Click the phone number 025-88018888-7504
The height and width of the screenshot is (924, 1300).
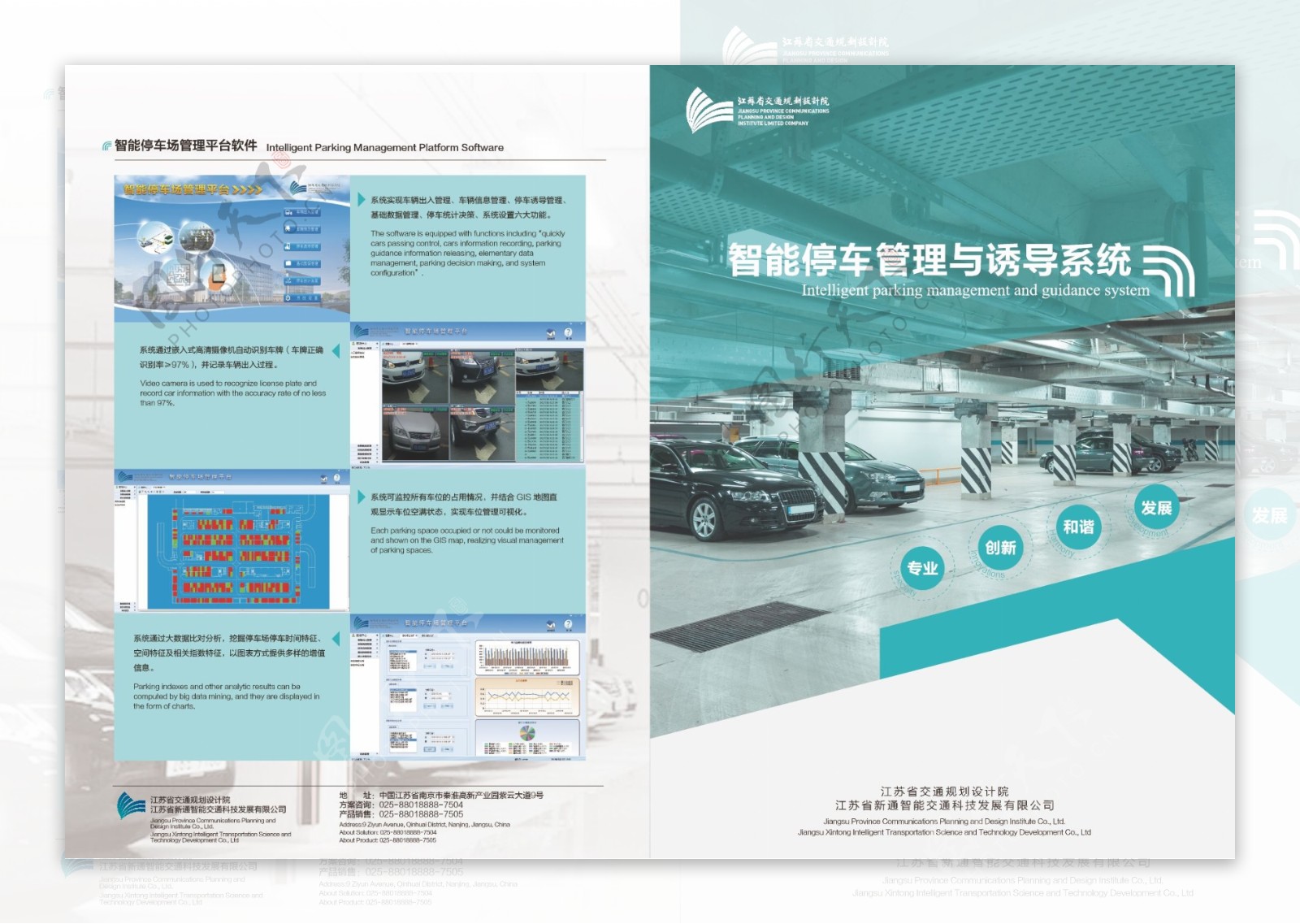coord(421,805)
